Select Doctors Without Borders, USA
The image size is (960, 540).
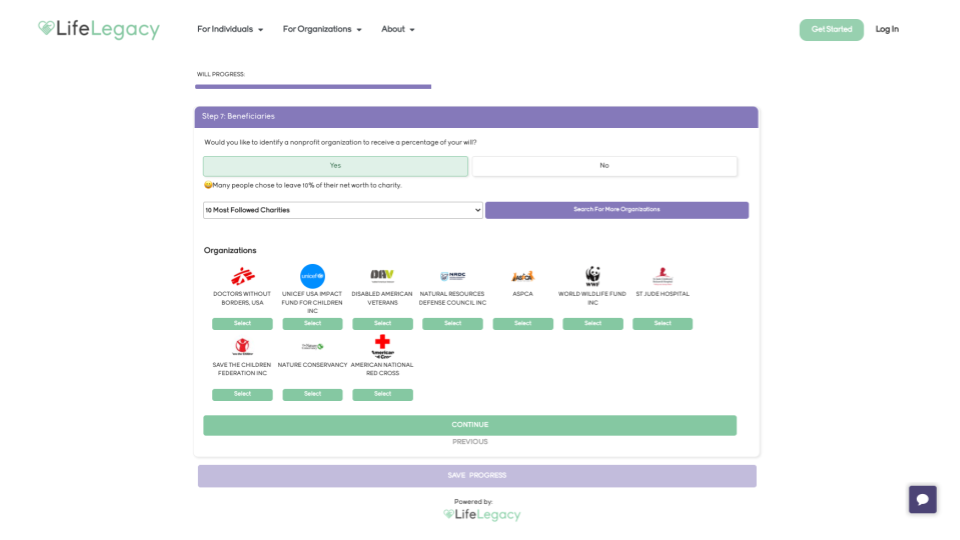pos(242,323)
